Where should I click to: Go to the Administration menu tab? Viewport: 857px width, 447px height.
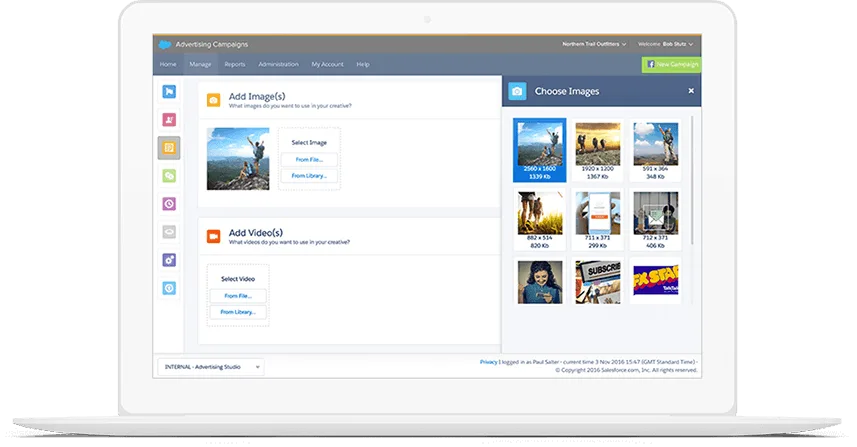[x=278, y=64]
